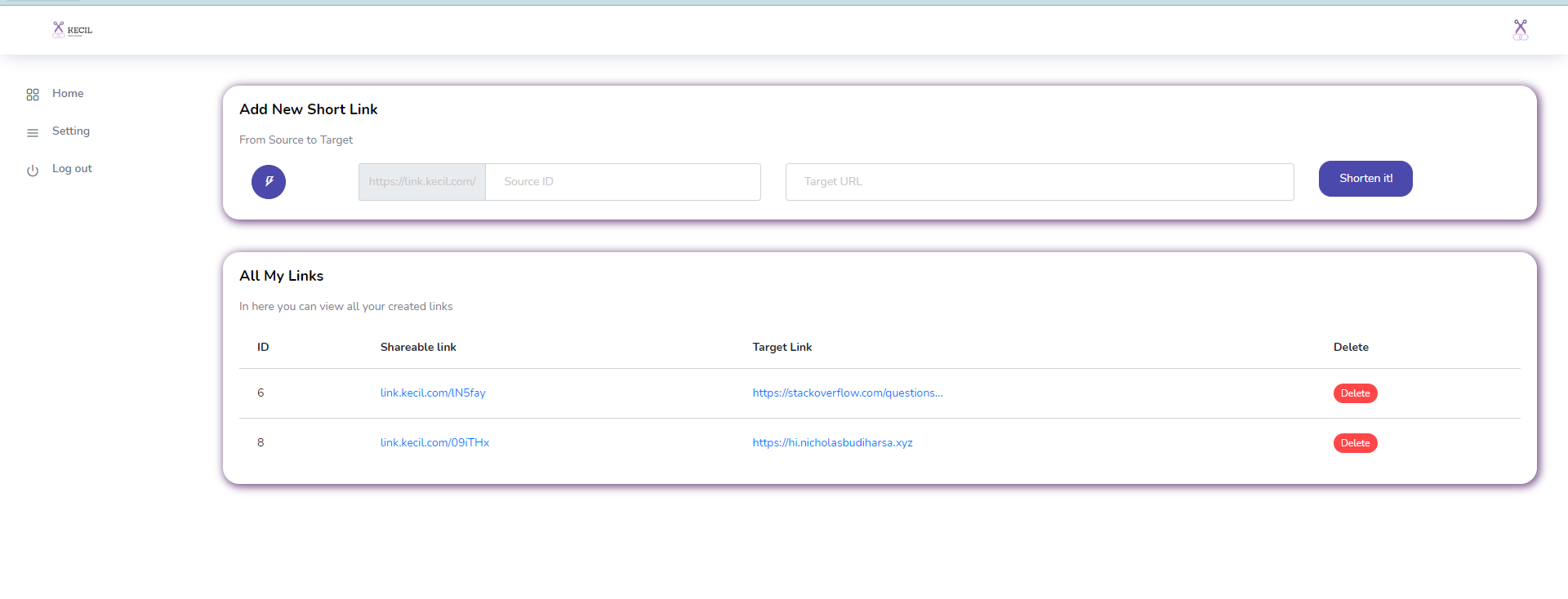Open the hi.nicholasbudiharsa.xyz target link

[x=832, y=443]
